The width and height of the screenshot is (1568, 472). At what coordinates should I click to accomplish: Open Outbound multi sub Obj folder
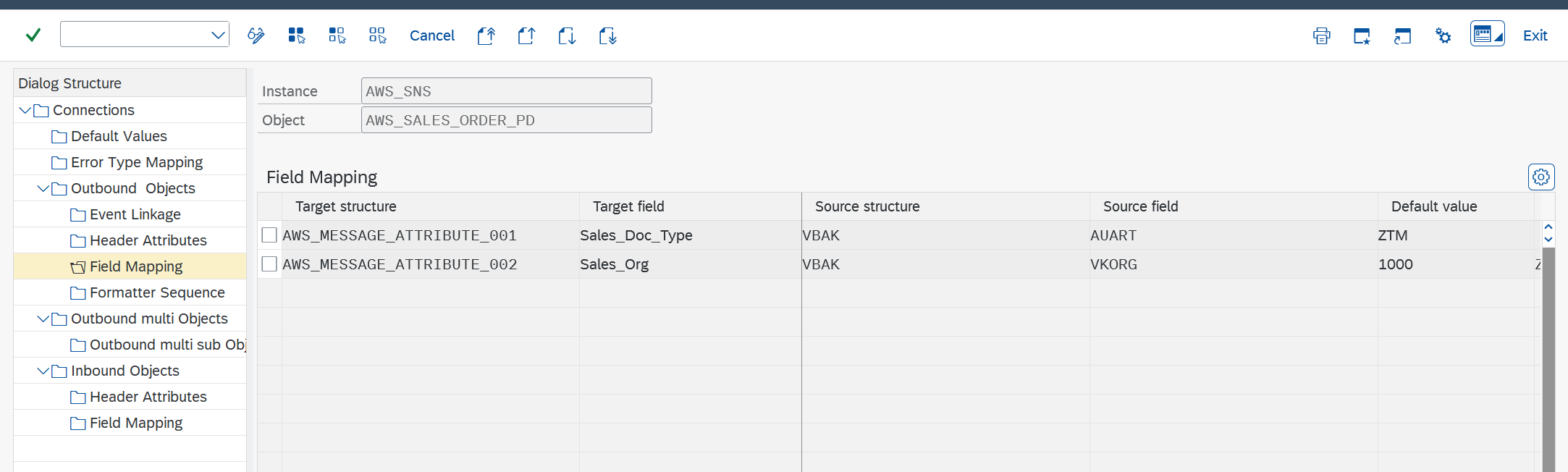point(168,345)
